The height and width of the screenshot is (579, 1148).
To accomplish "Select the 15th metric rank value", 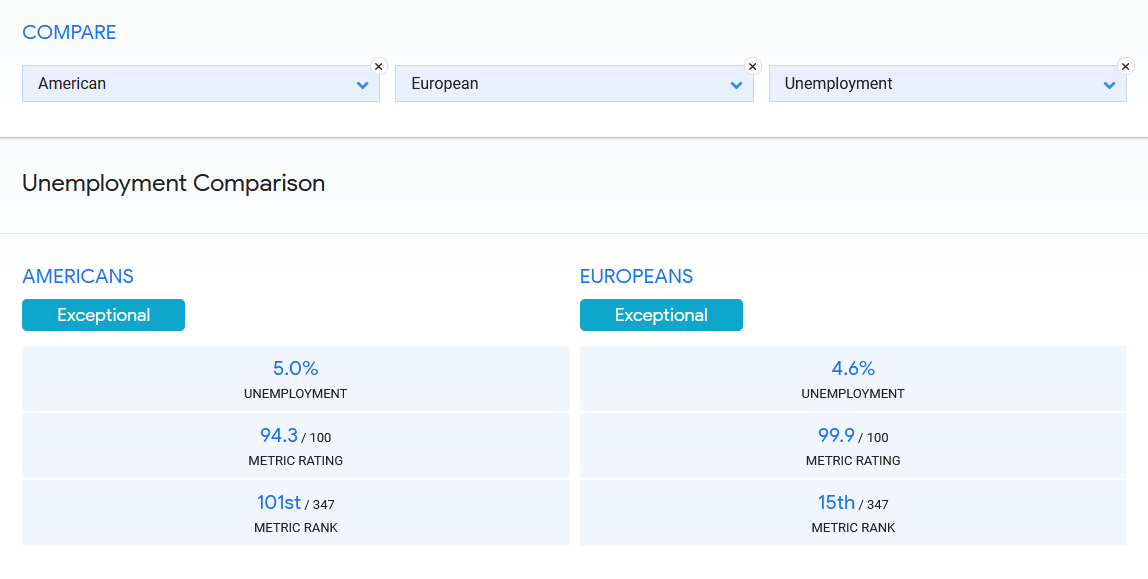I will pos(836,502).
